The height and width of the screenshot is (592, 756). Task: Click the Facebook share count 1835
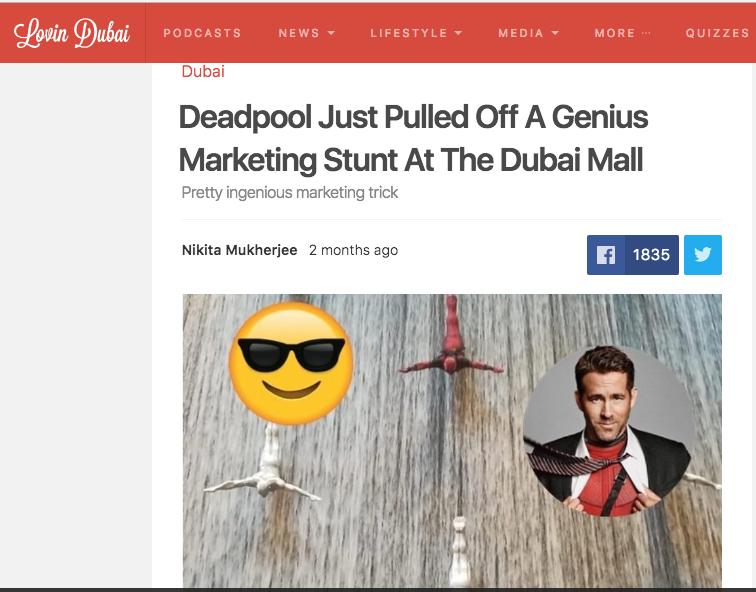[651, 255]
